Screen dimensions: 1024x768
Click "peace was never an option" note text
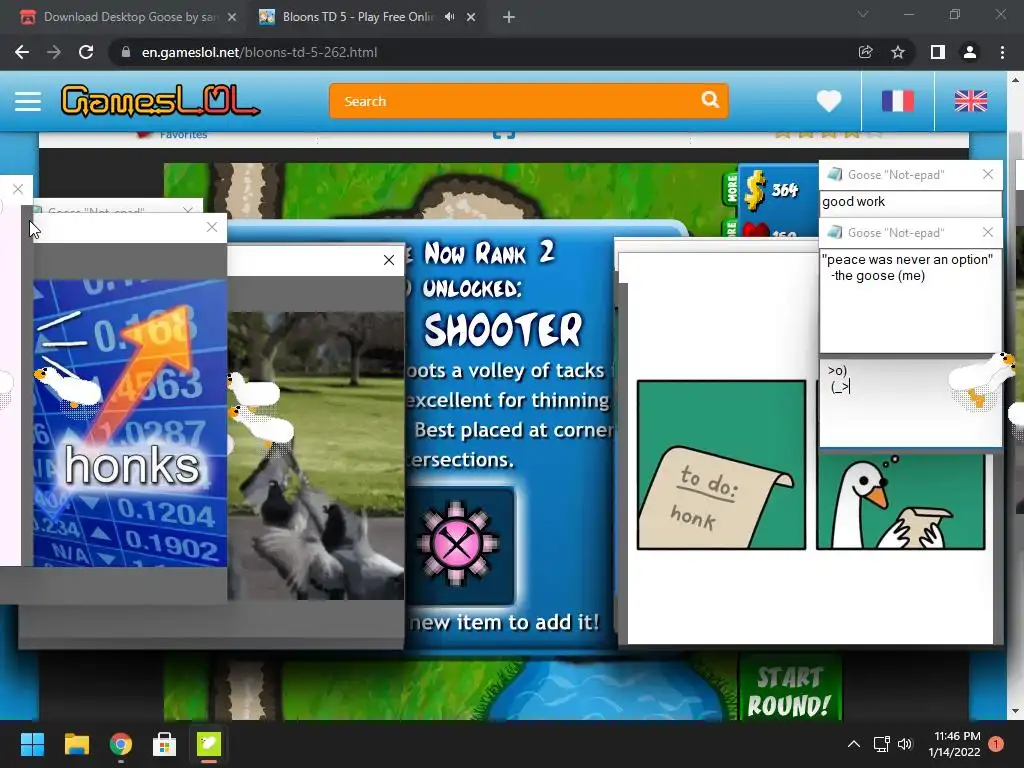coord(907,259)
